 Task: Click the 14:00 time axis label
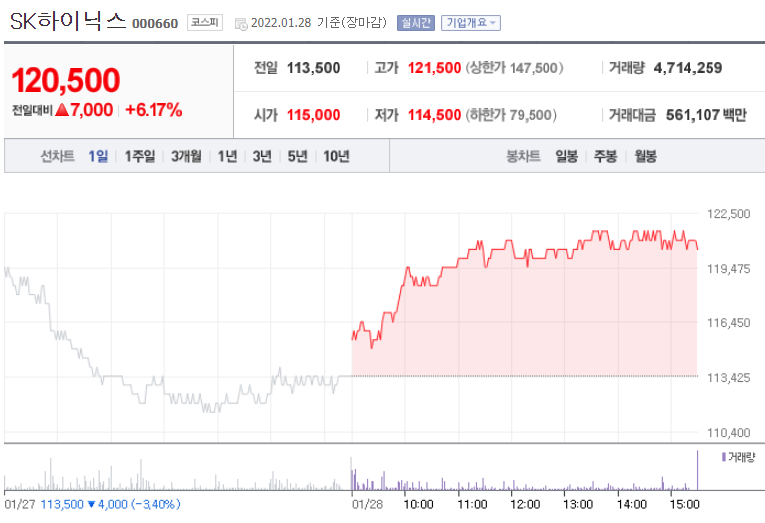632,504
